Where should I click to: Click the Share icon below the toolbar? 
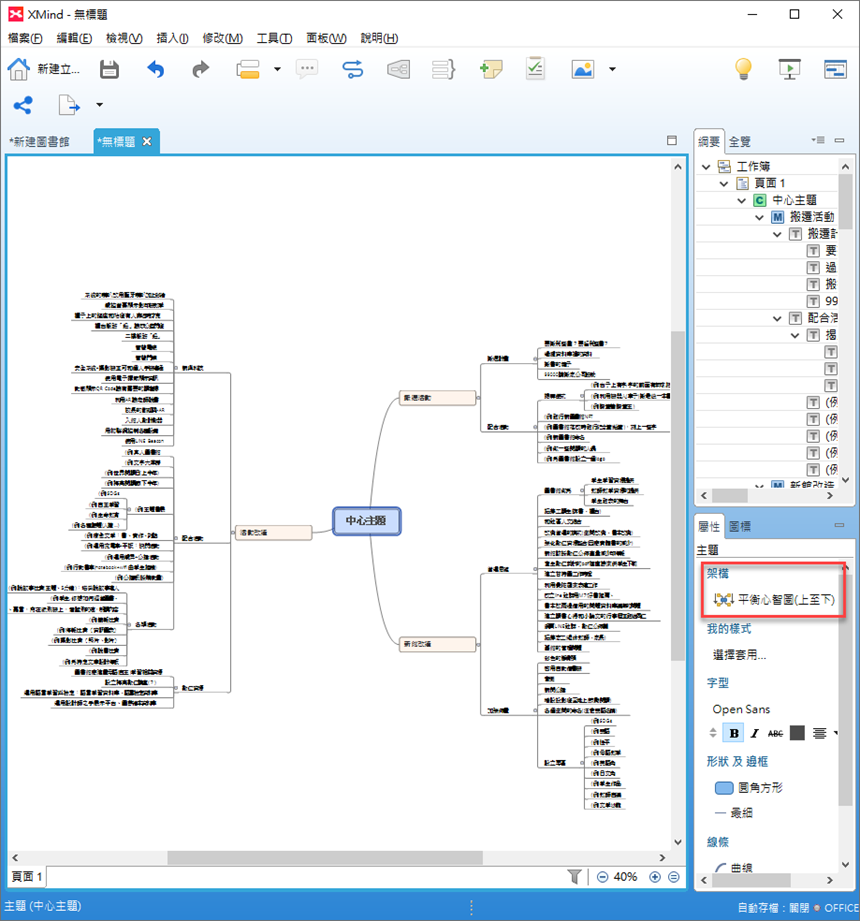pyautogui.click(x=22, y=105)
